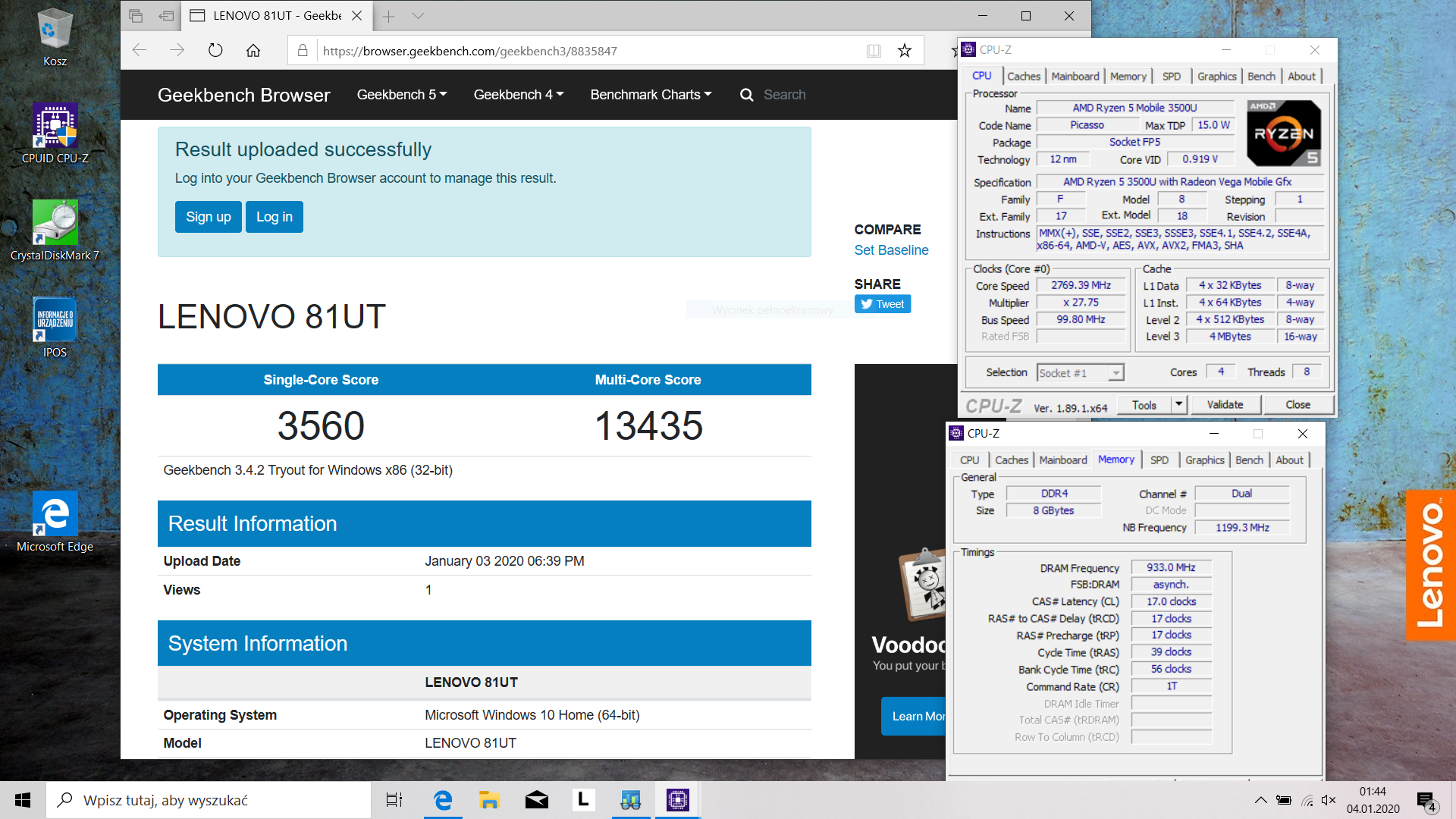Go to Edge home page

[x=253, y=50]
